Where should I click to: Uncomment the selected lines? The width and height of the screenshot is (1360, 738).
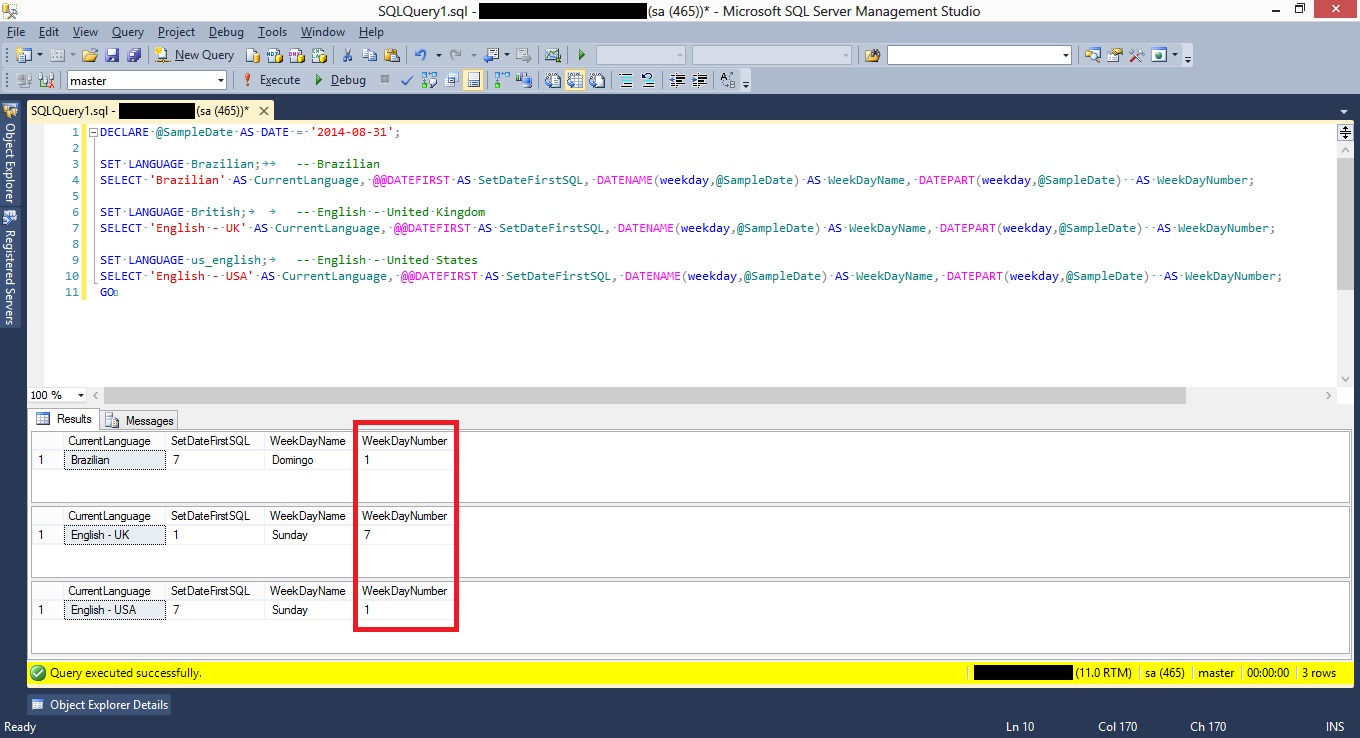[x=647, y=80]
